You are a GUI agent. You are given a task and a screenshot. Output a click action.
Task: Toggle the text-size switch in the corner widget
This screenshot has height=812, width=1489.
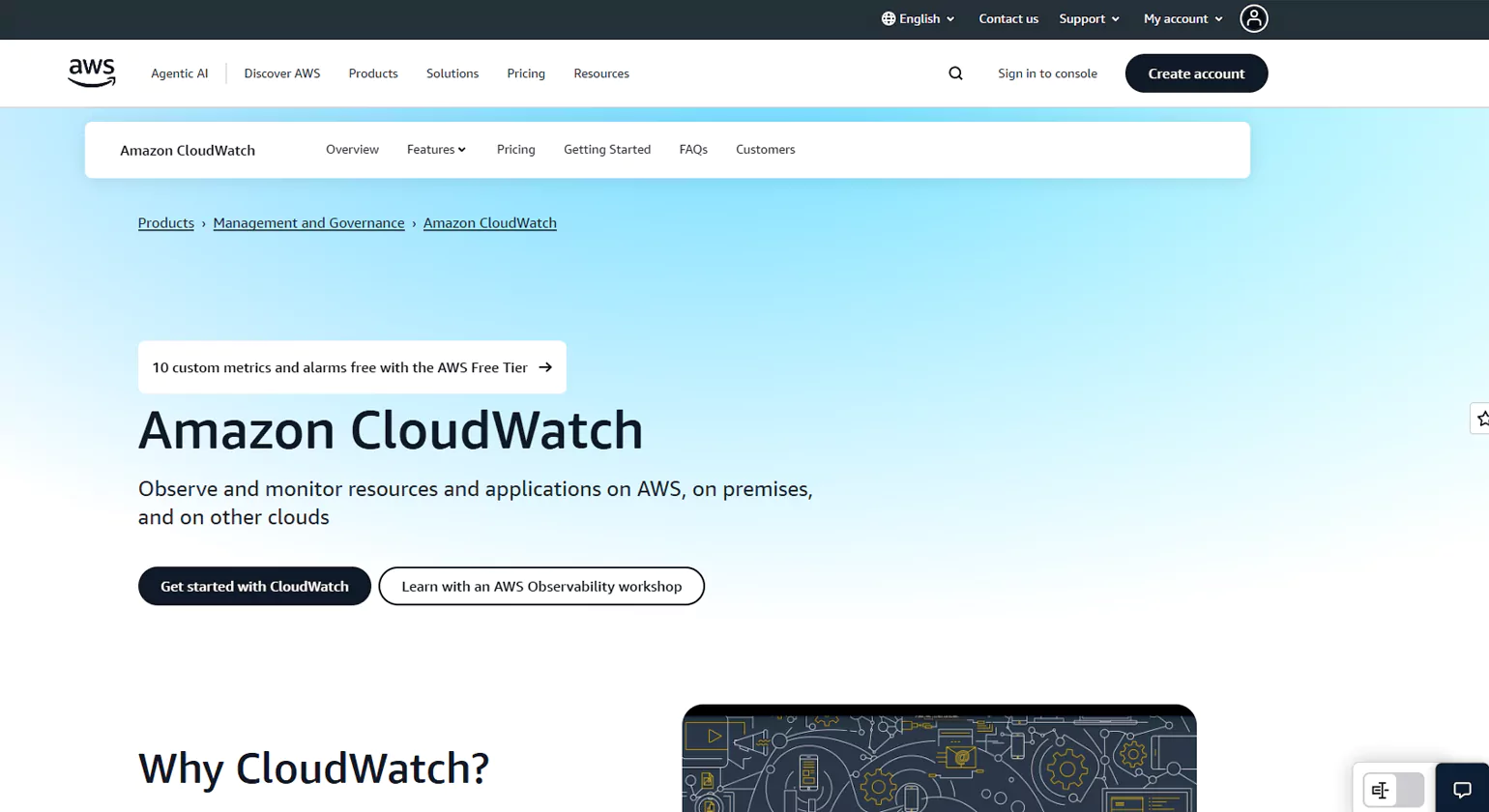point(1380,790)
